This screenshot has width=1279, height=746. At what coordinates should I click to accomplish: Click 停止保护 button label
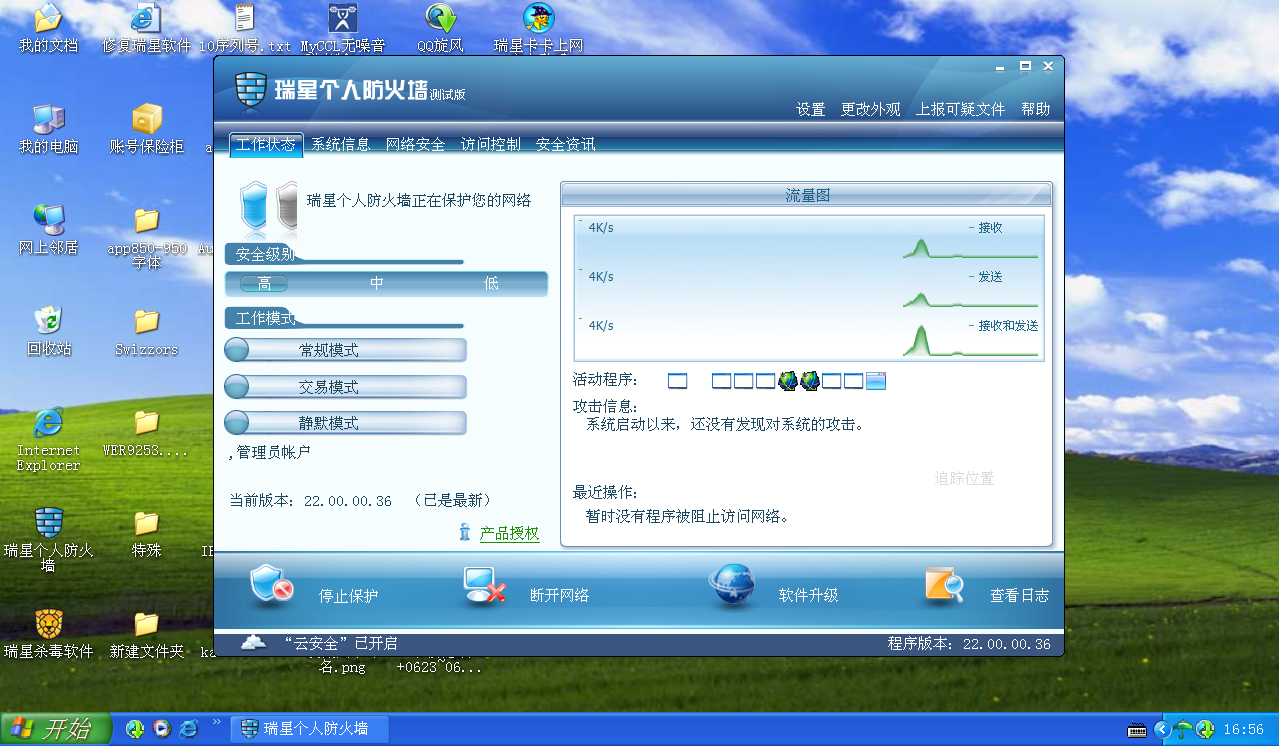349,596
